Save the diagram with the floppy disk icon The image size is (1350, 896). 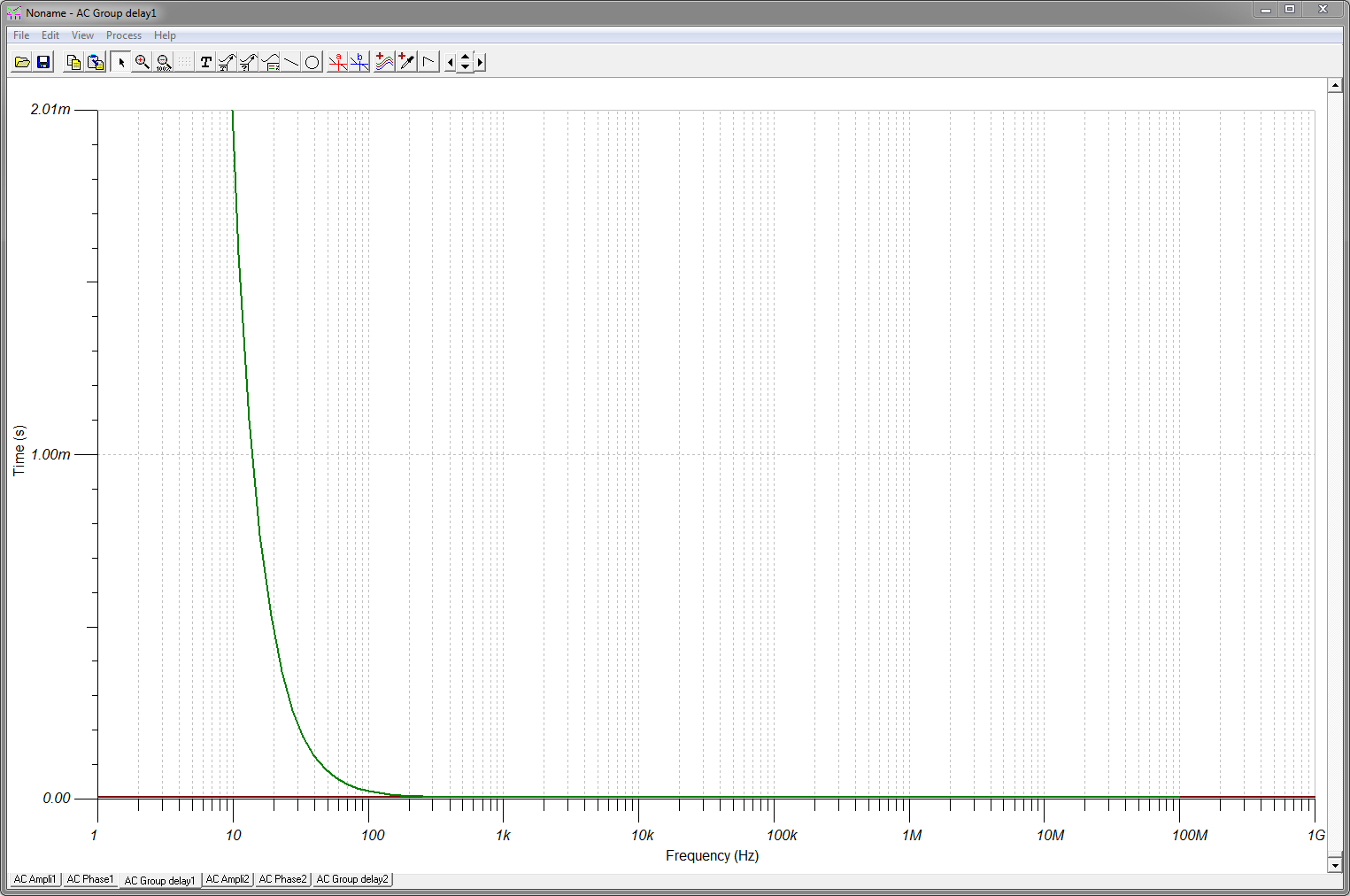[x=43, y=62]
